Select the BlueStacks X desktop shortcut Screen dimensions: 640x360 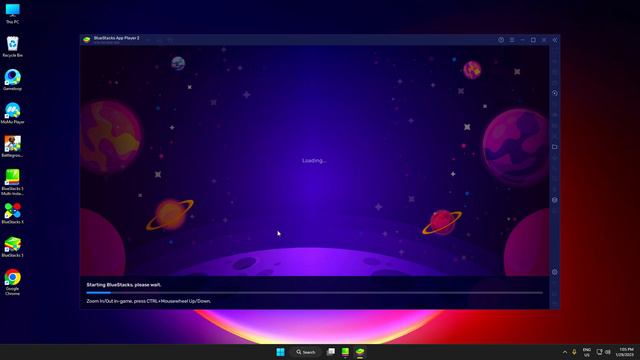[12, 213]
